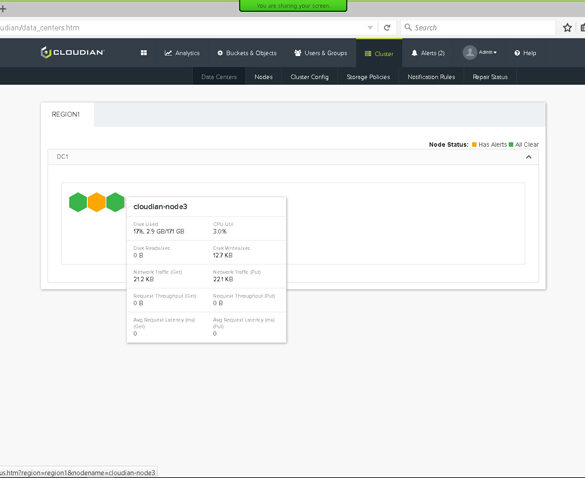The image size is (585, 478).
Task: Click the cloudian-node3 green hexagon
Action: point(115,202)
